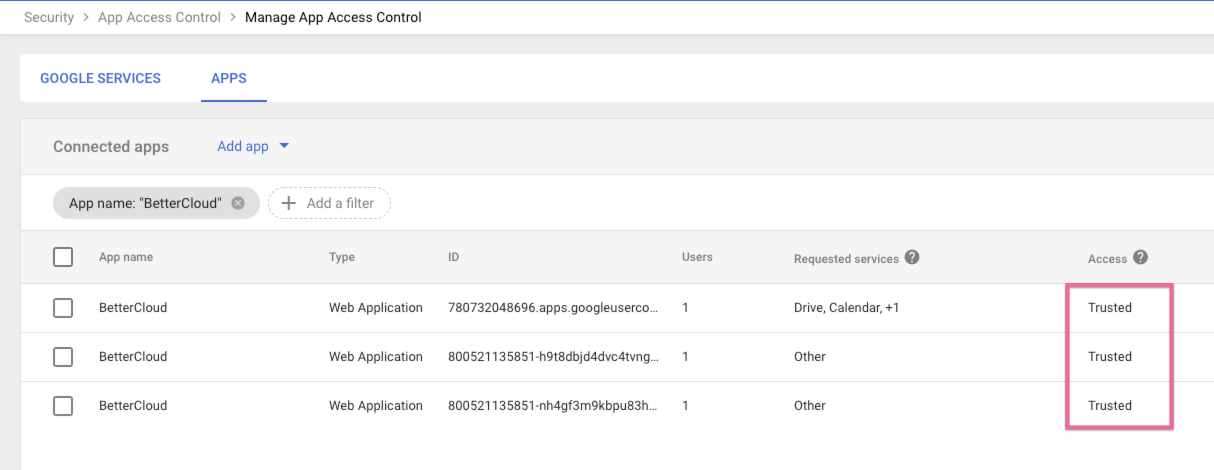Click the help icon beside Access column
This screenshot has height=470, width=1214.
[x=1140, y=257]
